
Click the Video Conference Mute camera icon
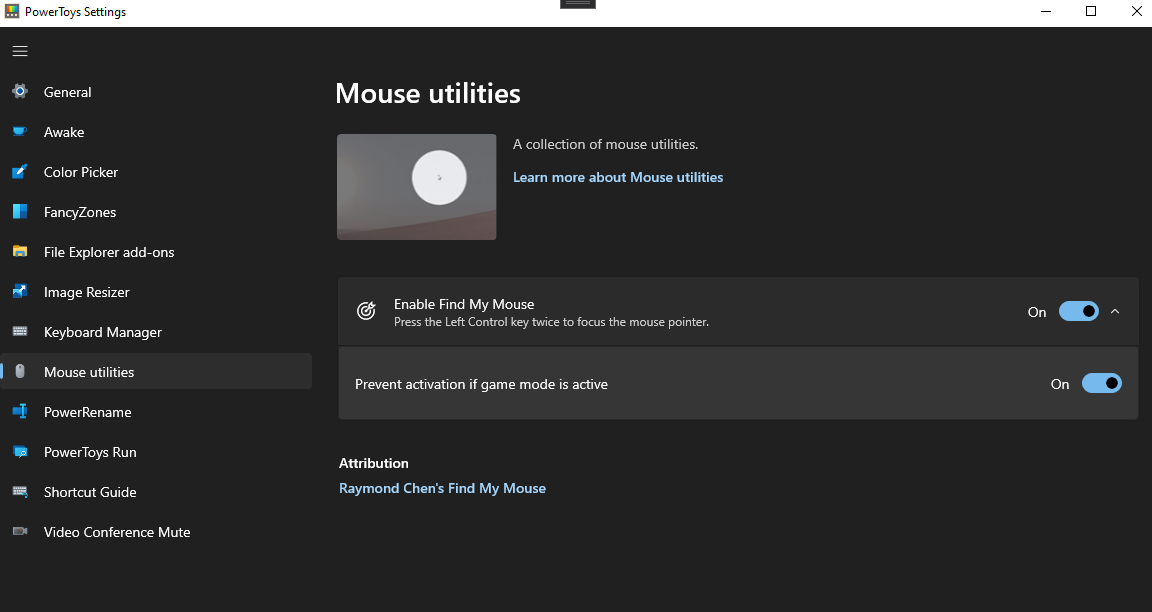pos(20,531)
